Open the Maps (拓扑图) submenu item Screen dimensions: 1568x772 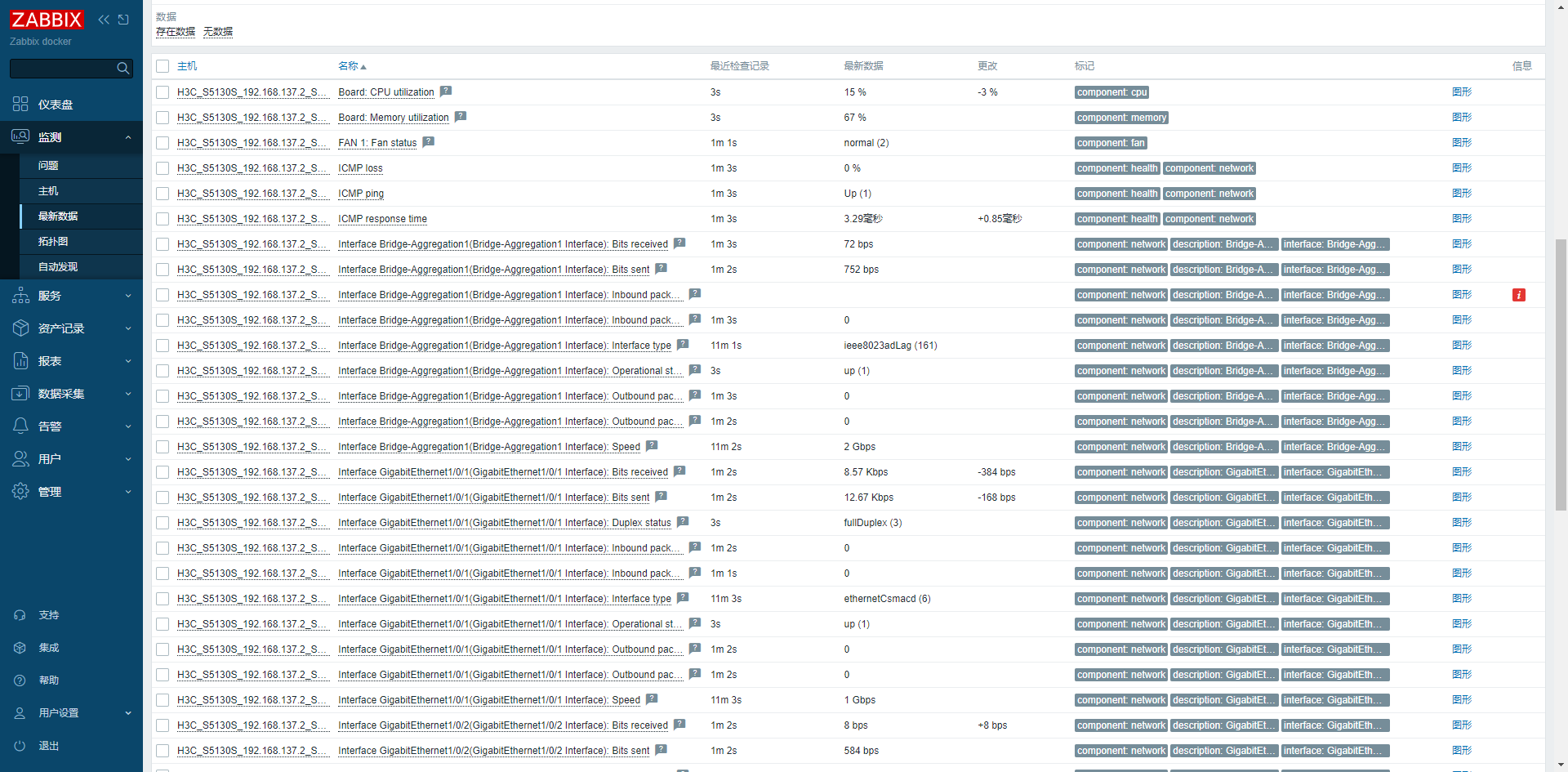(x=81, y=241)
